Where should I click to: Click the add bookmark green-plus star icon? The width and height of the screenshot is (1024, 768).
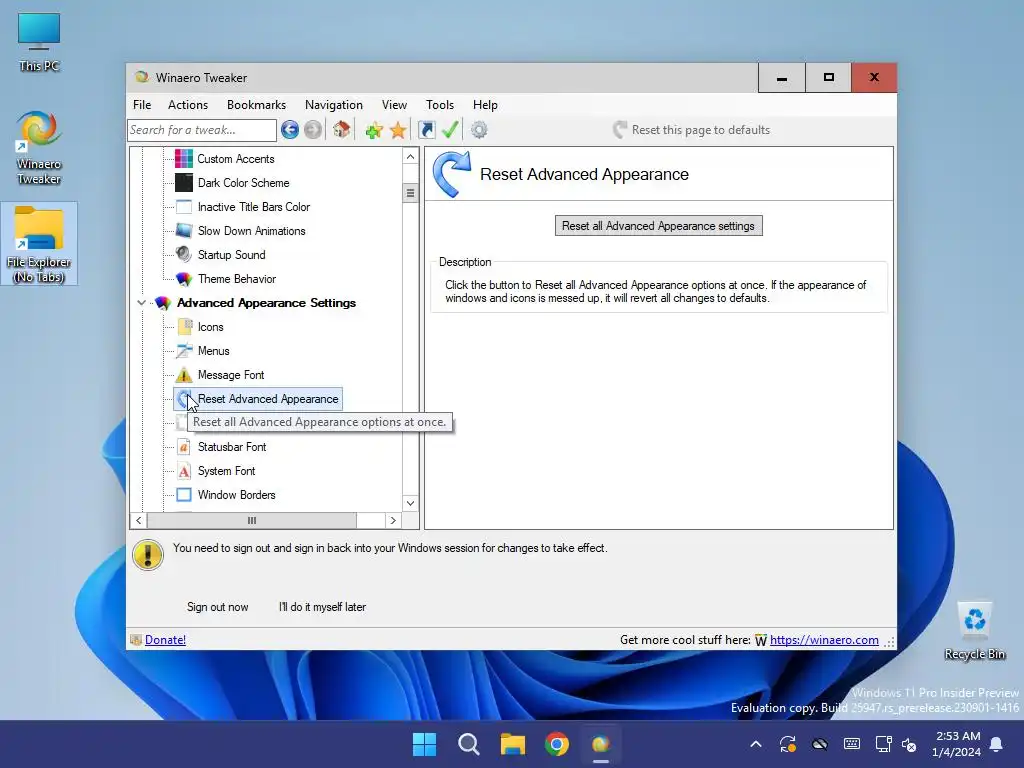(x=374, y=130)
